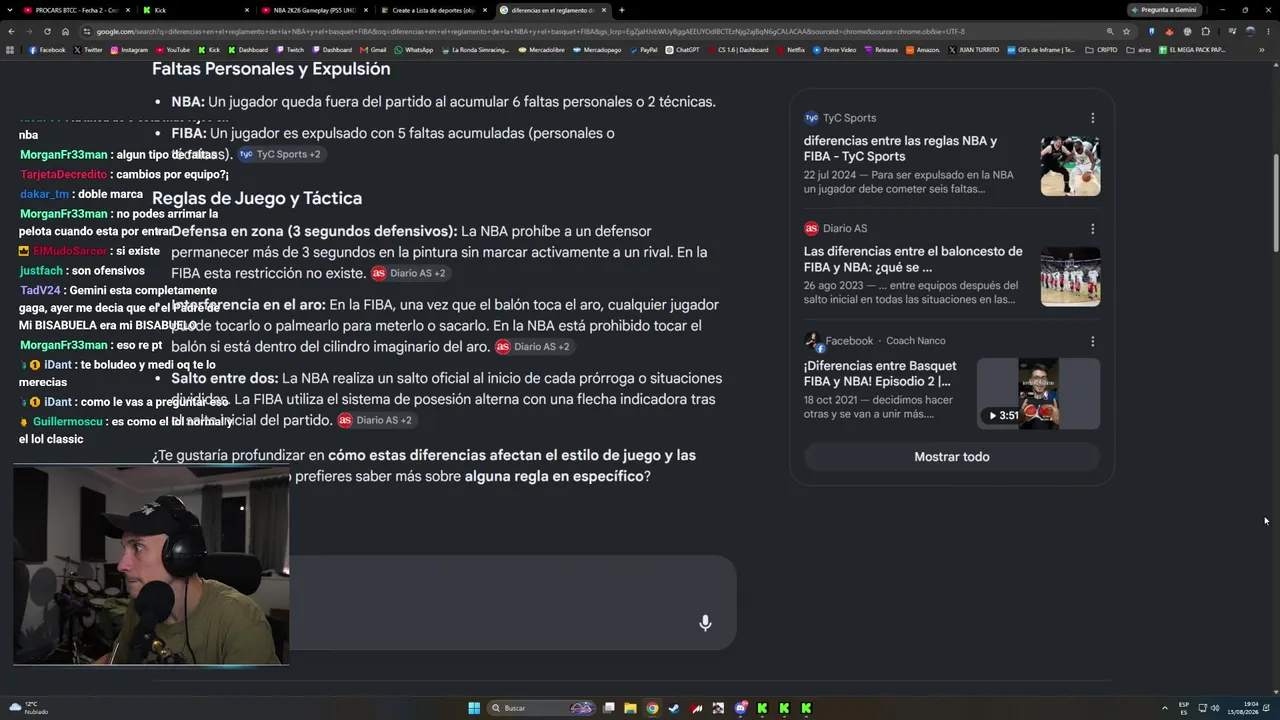
Task: Click the Mostrar todo button
Action: (952, 457)
